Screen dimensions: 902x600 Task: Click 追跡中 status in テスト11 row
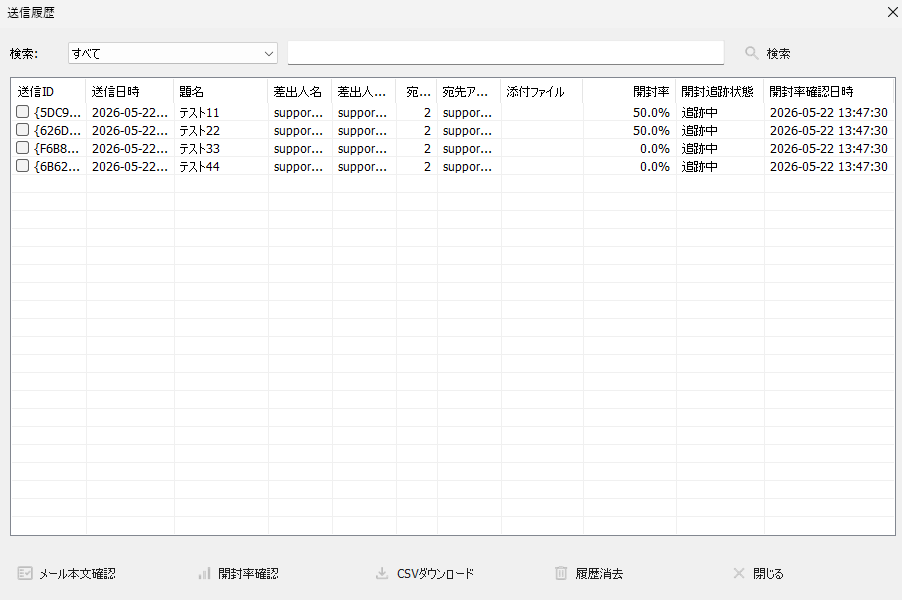coord(700,113)
